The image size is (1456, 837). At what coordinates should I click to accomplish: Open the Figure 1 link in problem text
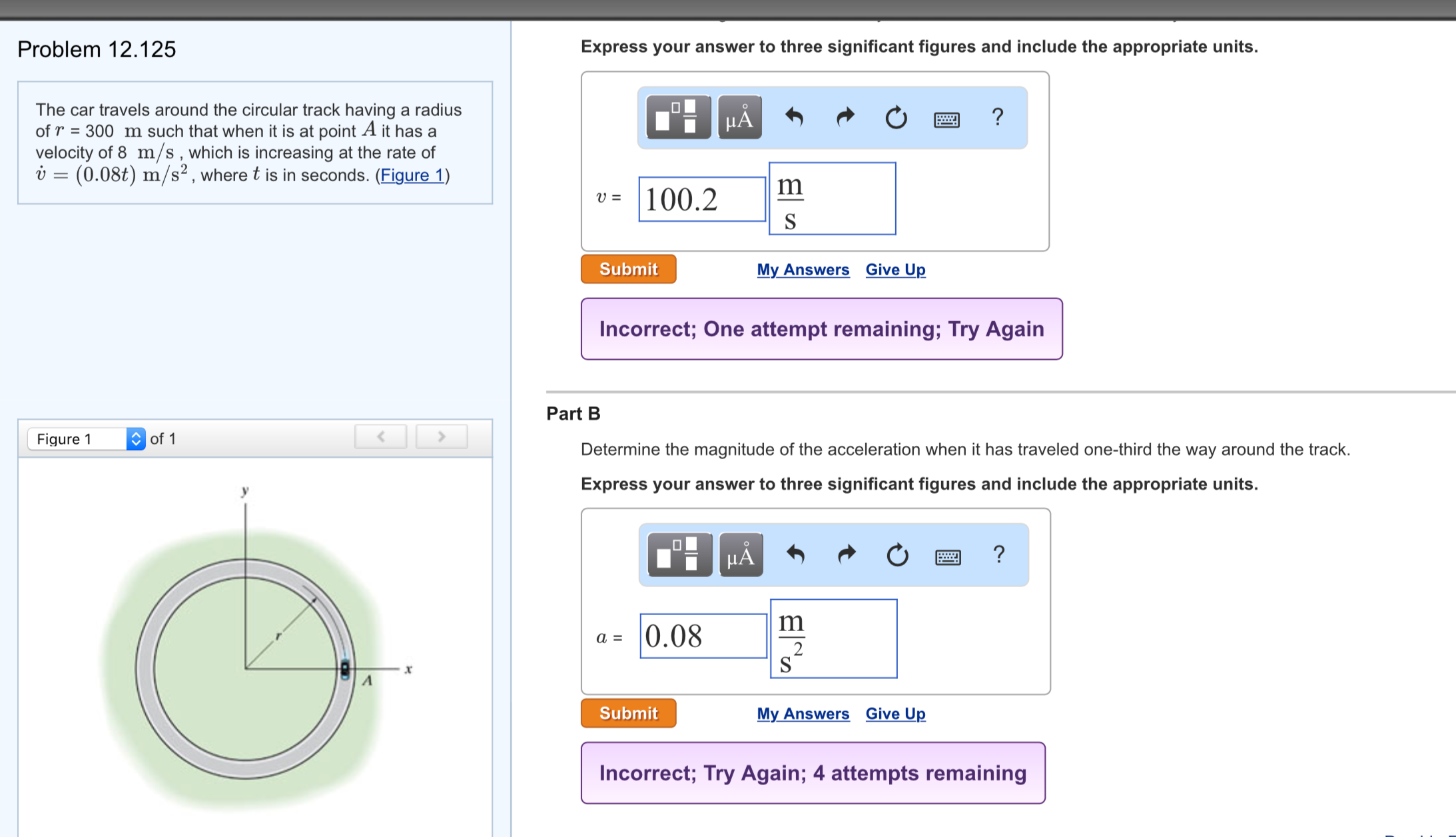pos(412,175)
